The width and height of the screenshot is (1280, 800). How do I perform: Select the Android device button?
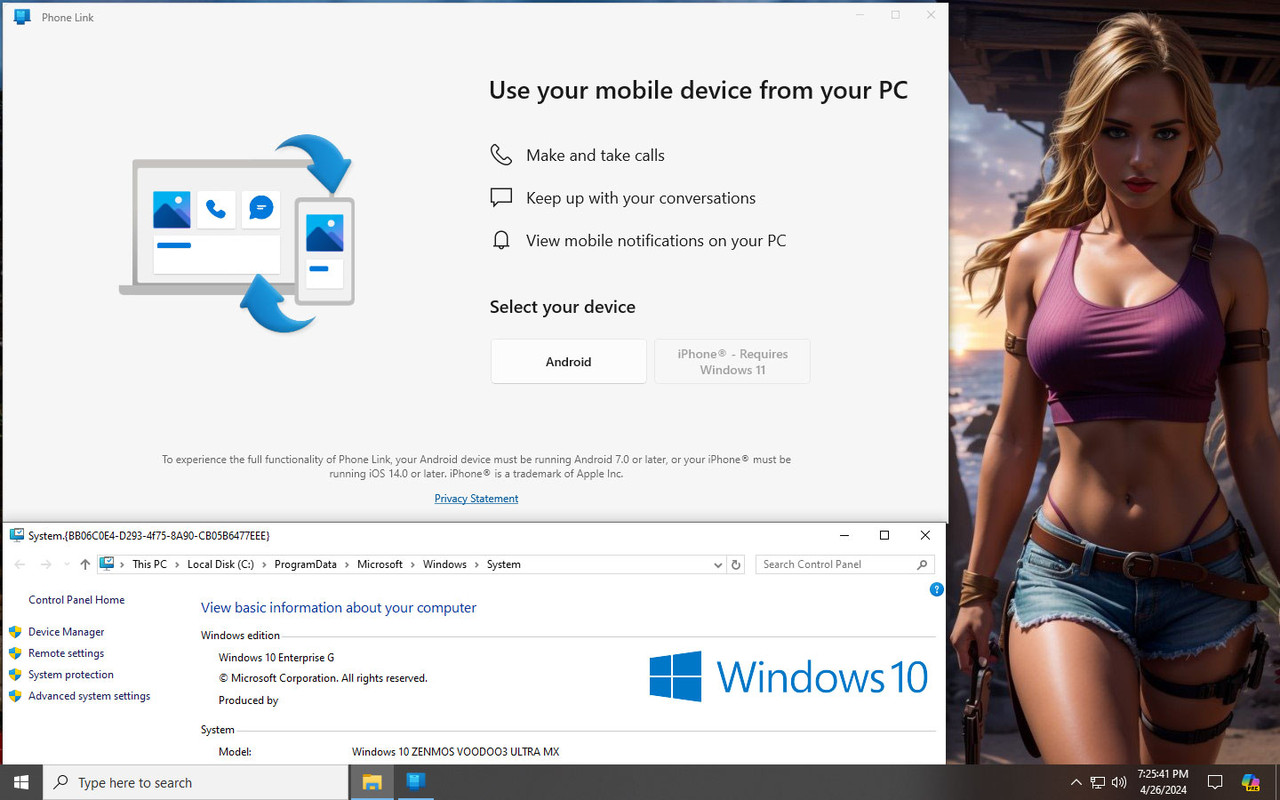(568, 361)
